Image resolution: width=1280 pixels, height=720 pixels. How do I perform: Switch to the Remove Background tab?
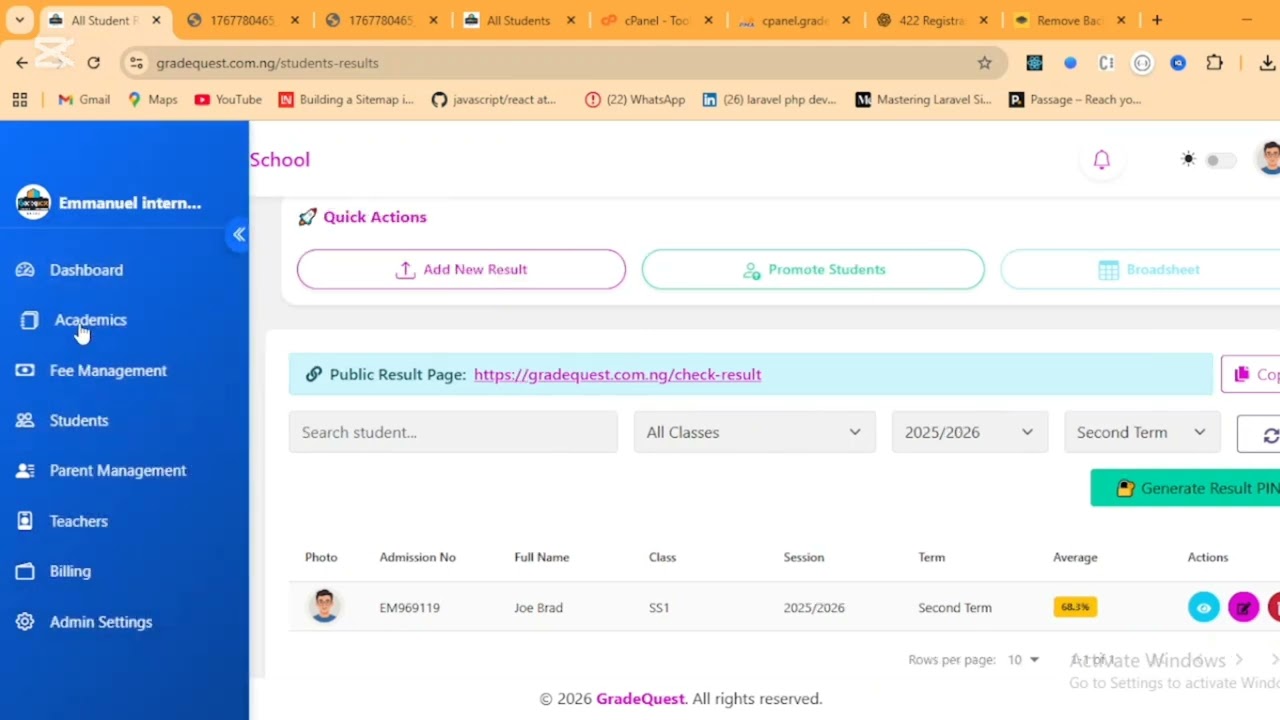coord(1069,20)
